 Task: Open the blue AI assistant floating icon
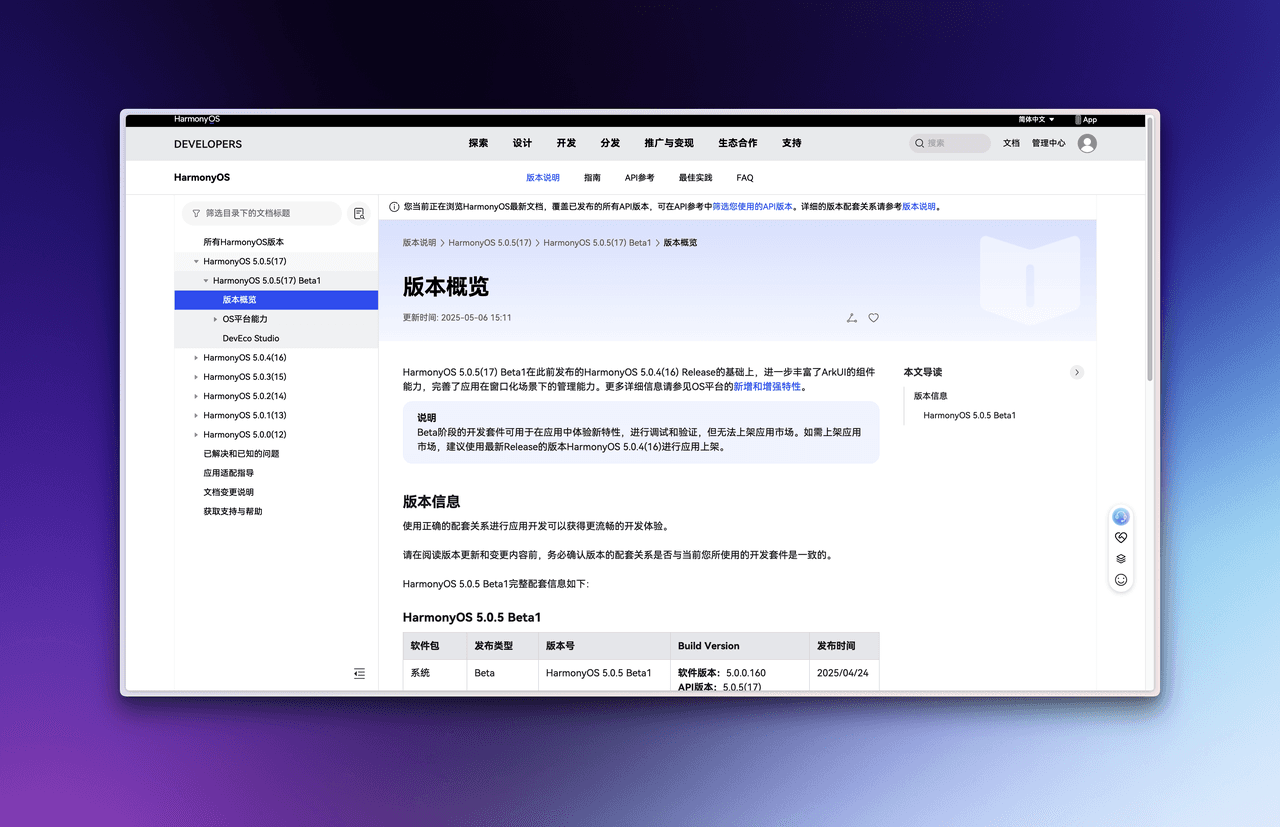pyautogui.click(x=1121, y=517)
